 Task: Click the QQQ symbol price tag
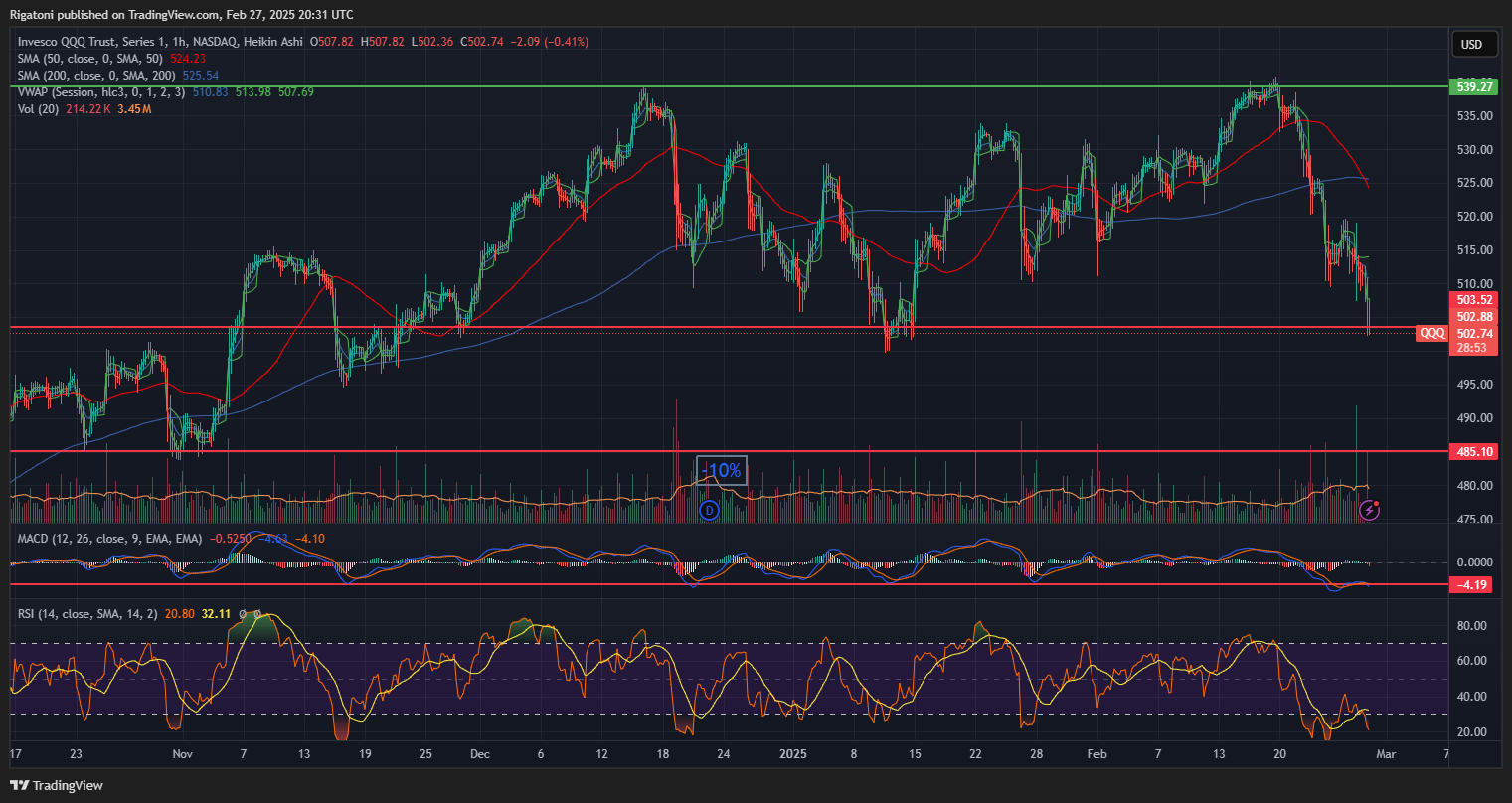point(1431,334)
